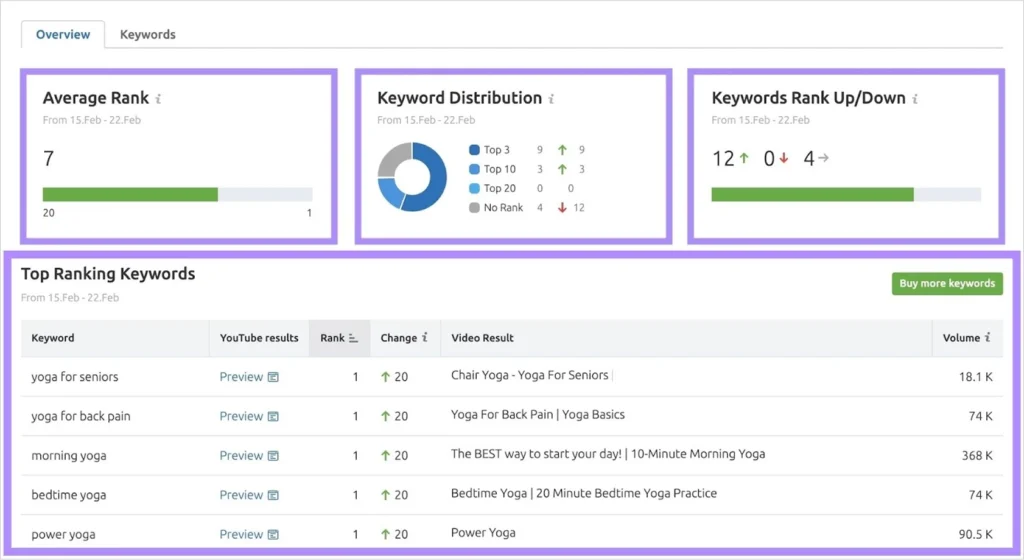This screenshot has height=560, width=1024.
Task: Click info icon beside Keyword Distribution
Action: [552, 99]
